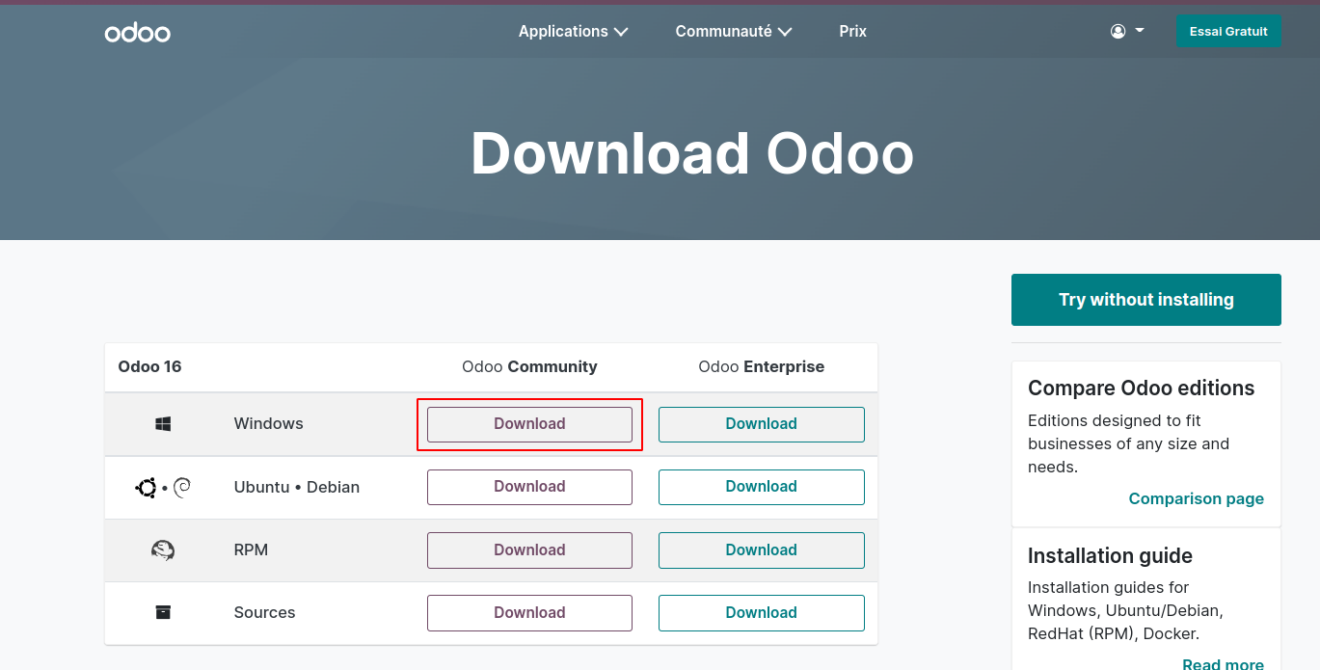Open the user account profile icon
1320x670 pixels.
(x=1117, y=30)
